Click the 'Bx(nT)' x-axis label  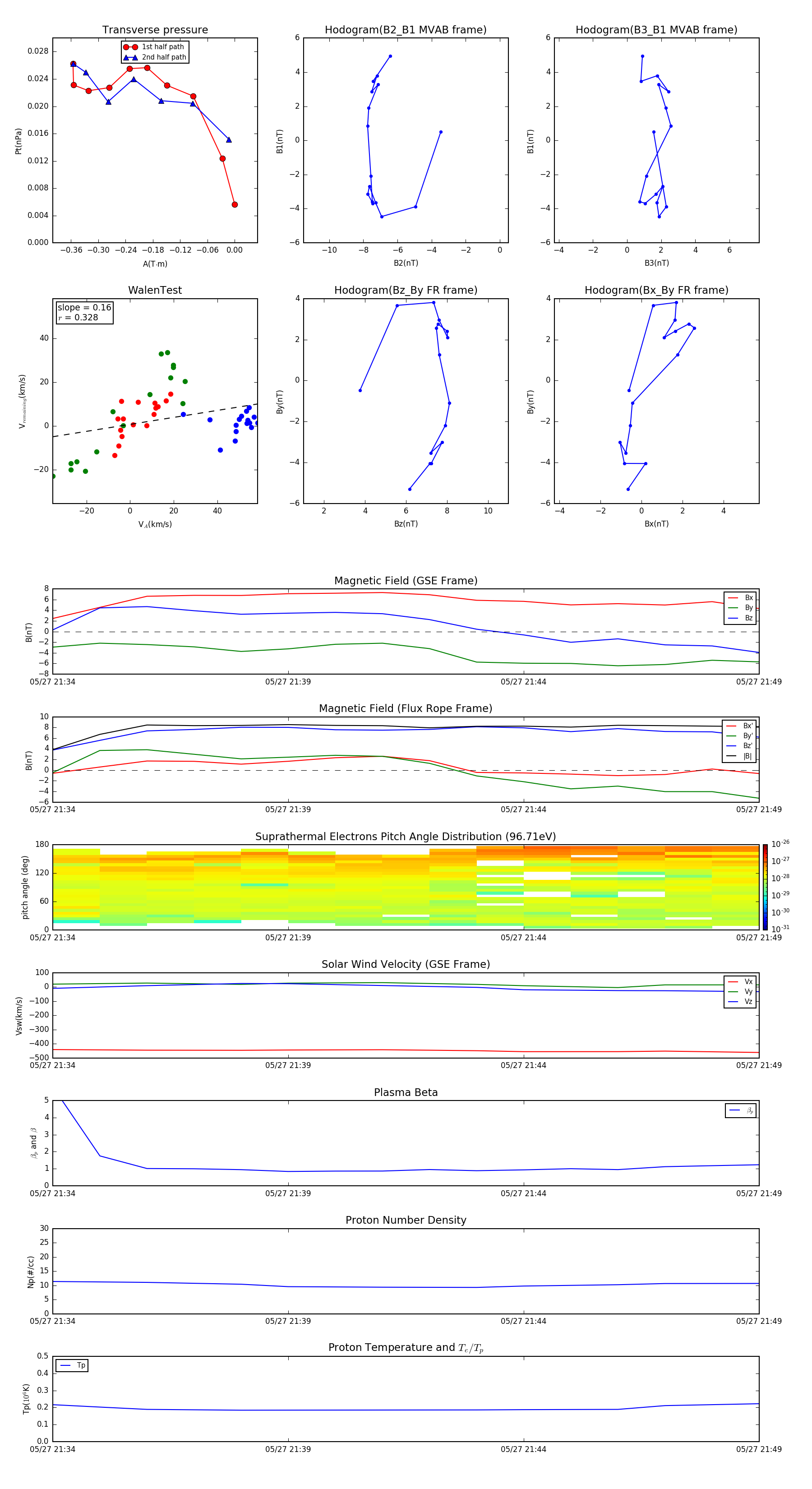tap(656, 524)
